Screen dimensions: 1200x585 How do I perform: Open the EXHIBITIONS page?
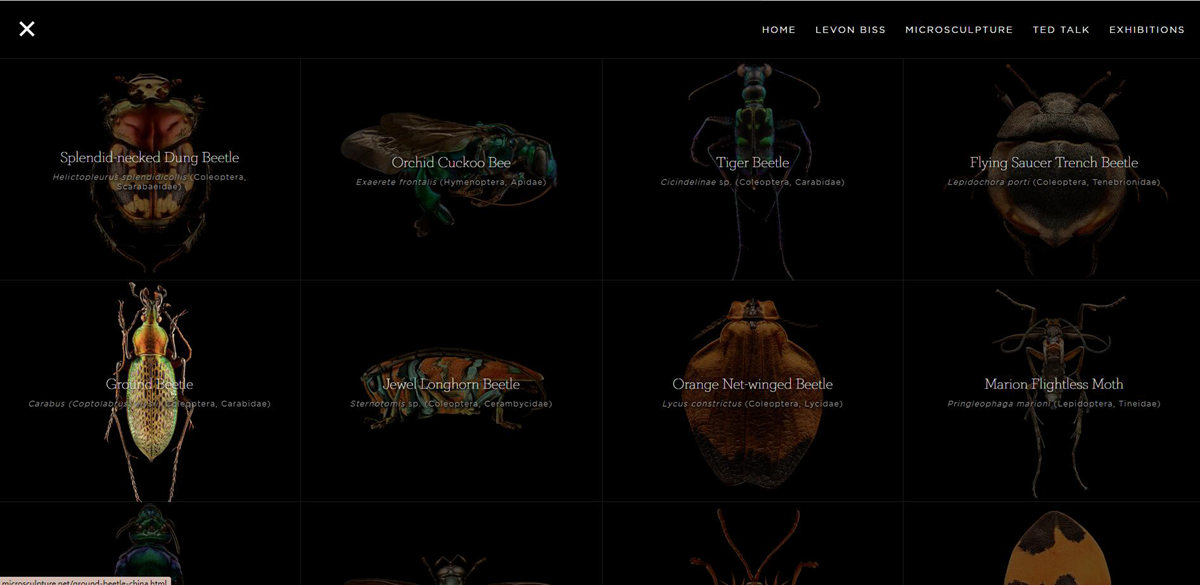click(x=1146, y=30)
